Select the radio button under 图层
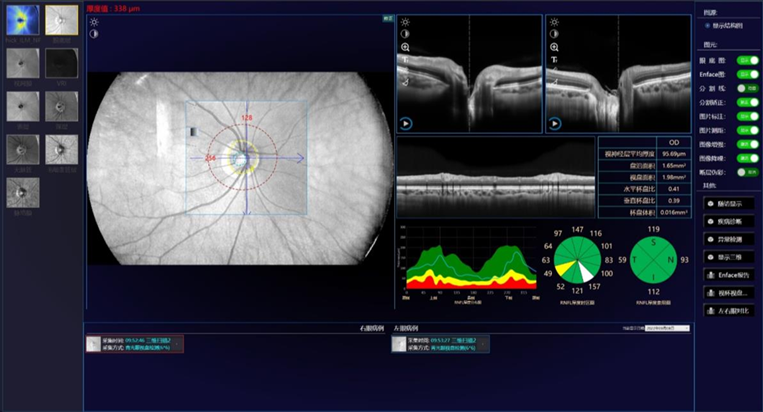This screenshot has width=763, height=412. click(708, 26)
